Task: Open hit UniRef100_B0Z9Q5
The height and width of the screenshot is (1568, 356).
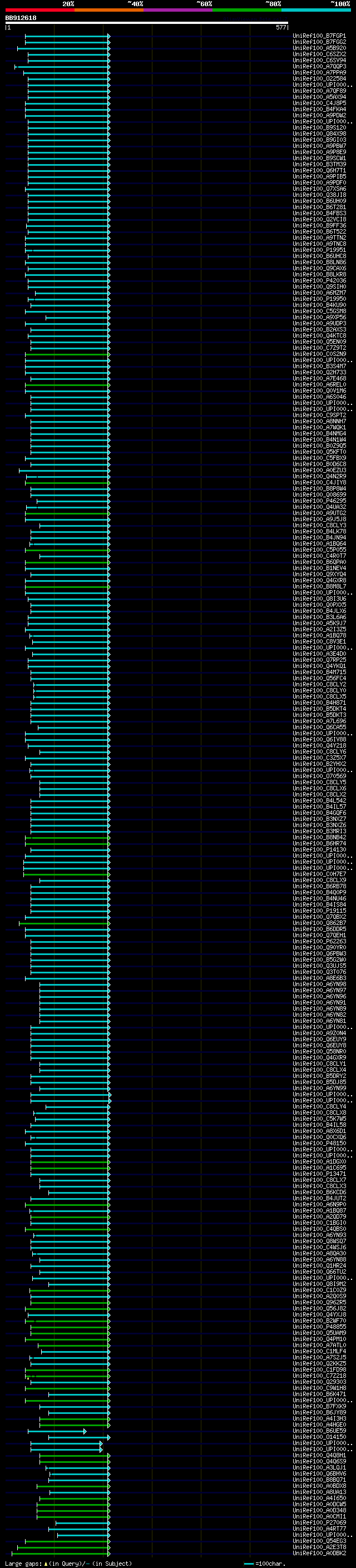Action: [319, 446]
